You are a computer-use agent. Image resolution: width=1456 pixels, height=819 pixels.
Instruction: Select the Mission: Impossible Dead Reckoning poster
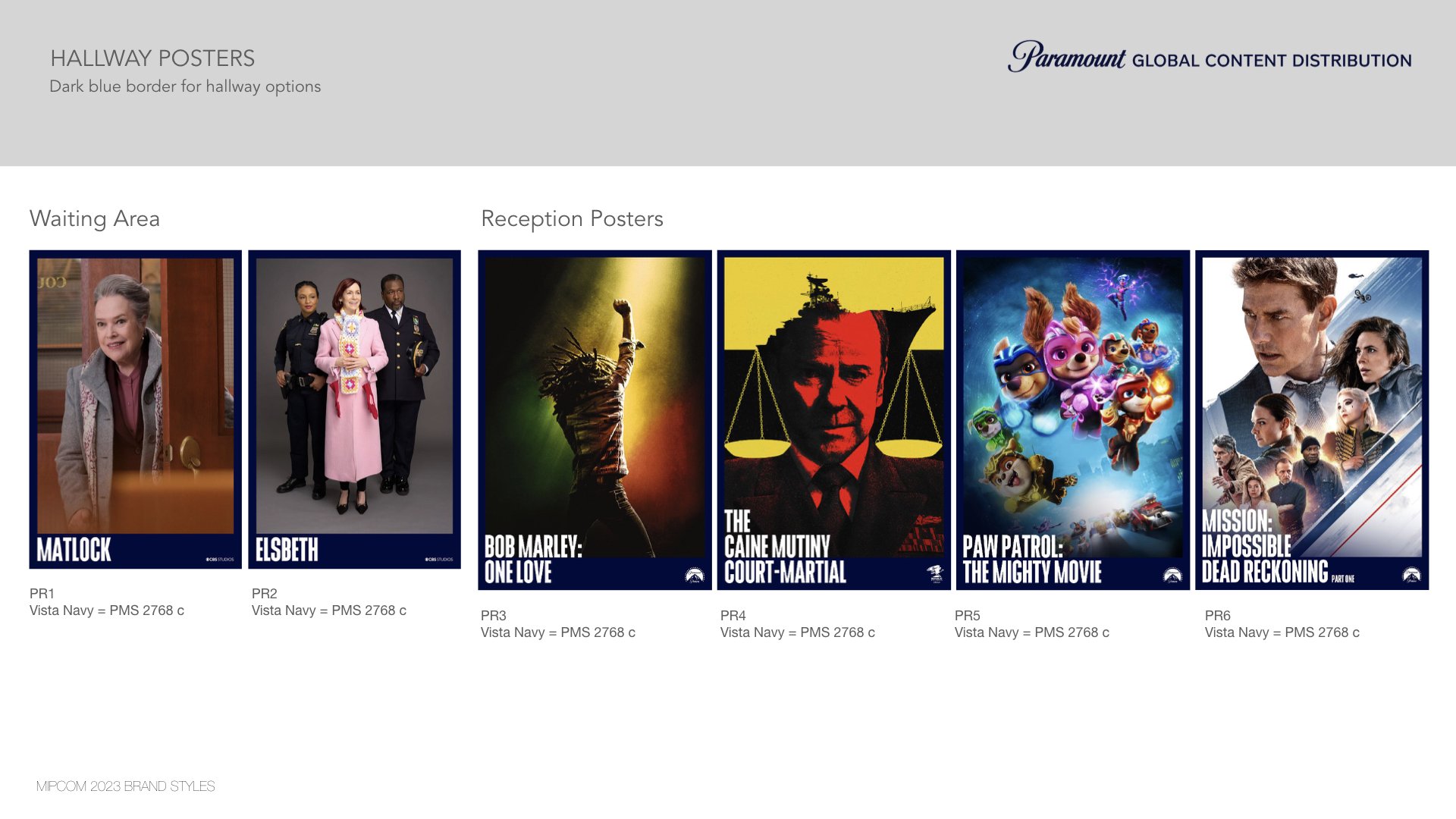coord(1312,420)
